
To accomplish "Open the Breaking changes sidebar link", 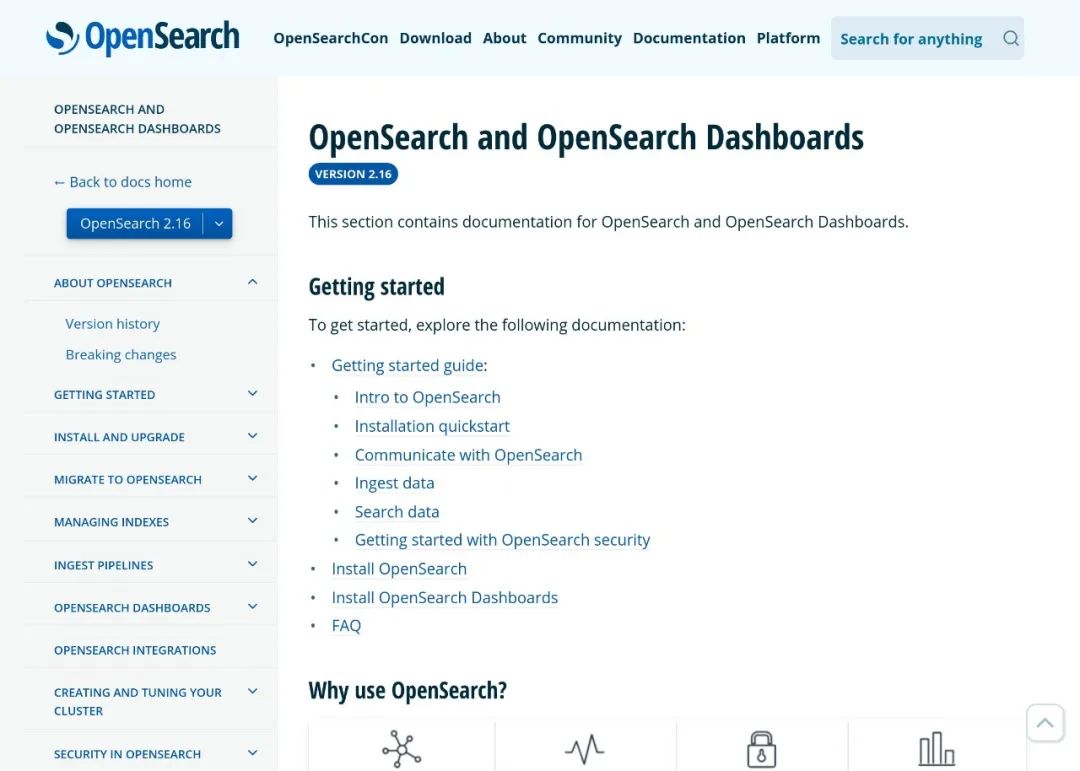I will pos(121,355).
